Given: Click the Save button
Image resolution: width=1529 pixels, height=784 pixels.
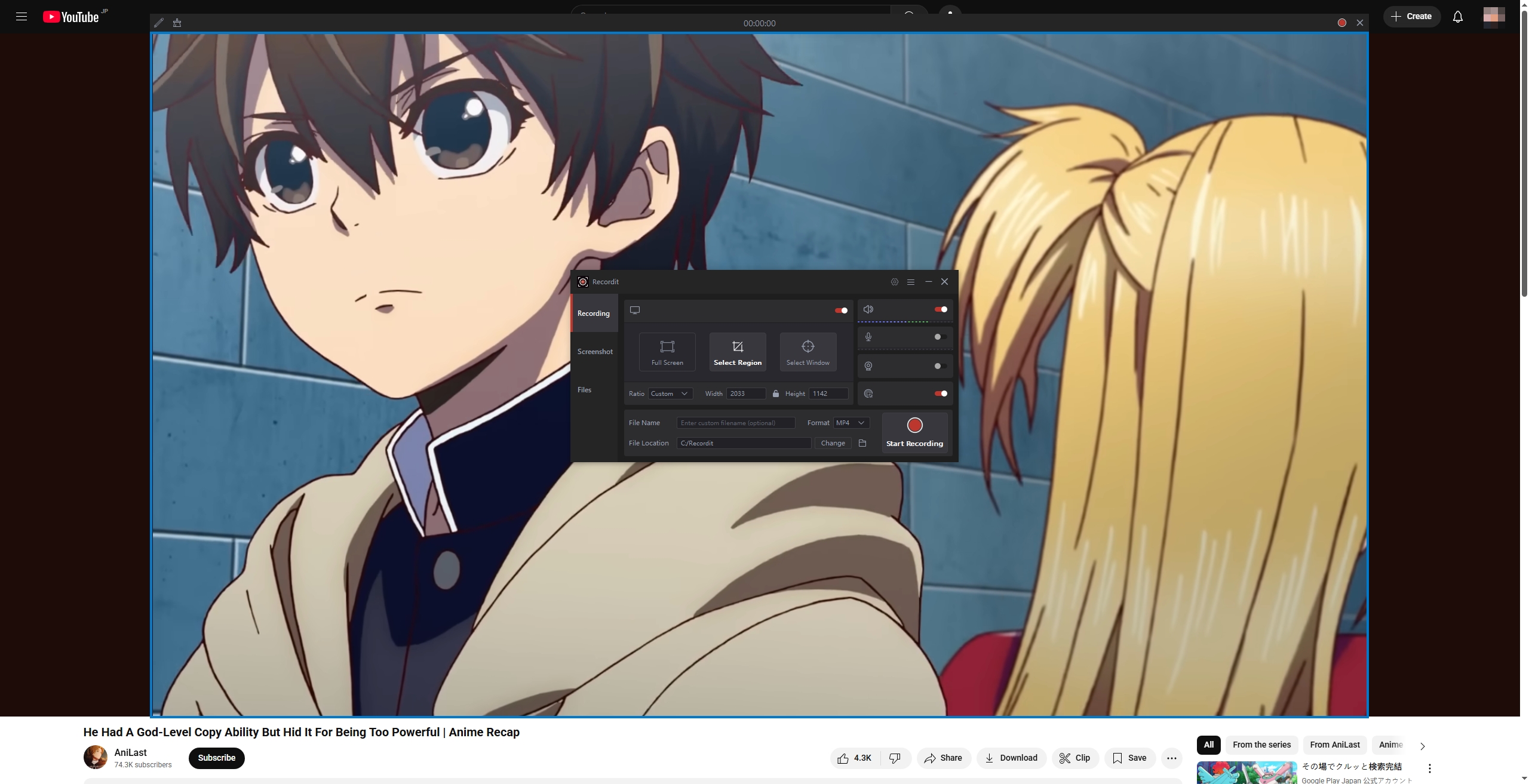Looking at the screenshot, I should tap(1129, 758).
